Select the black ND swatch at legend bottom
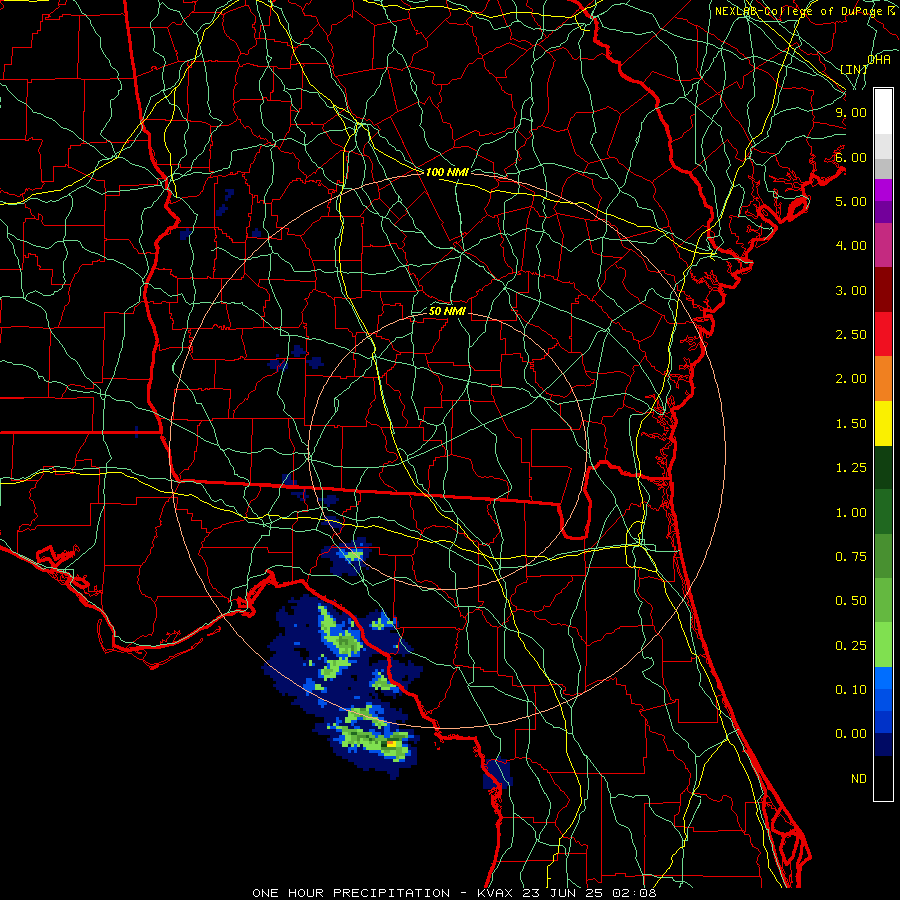Viewport: 900px width, 900px height. coord(883,778)
